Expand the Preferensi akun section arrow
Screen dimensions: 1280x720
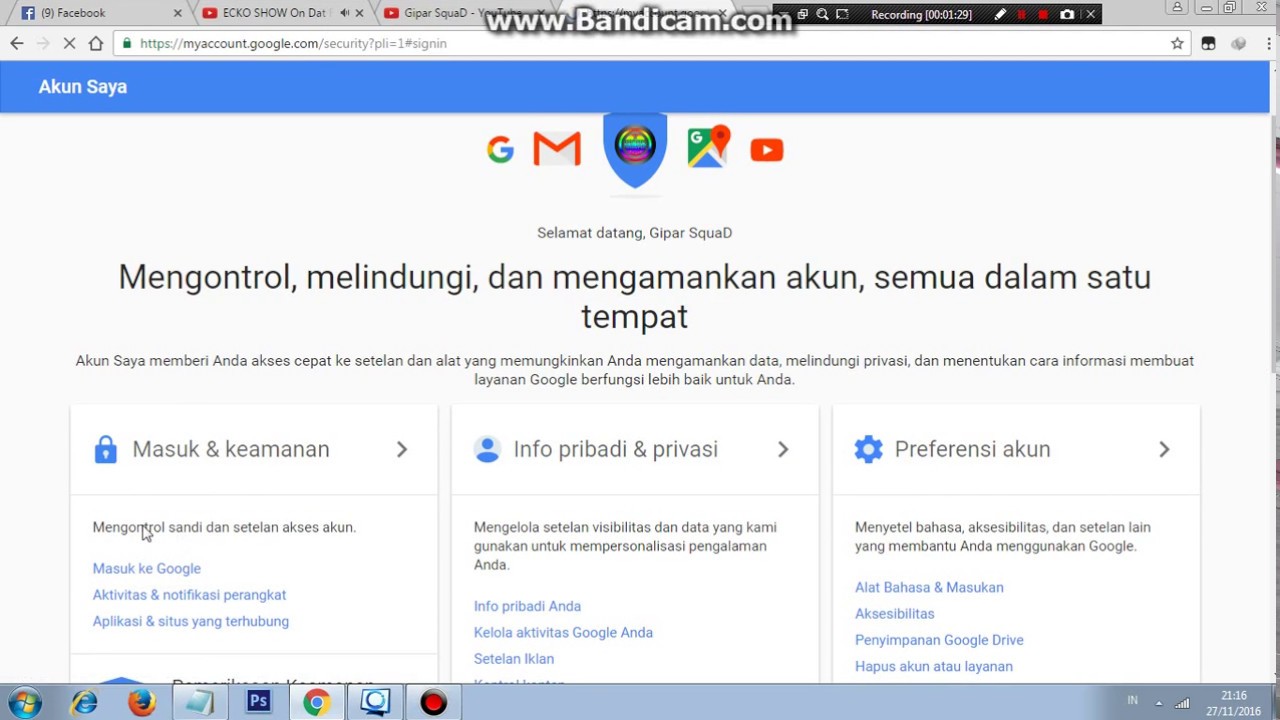pyautogui.click(x=1164, y=449)
